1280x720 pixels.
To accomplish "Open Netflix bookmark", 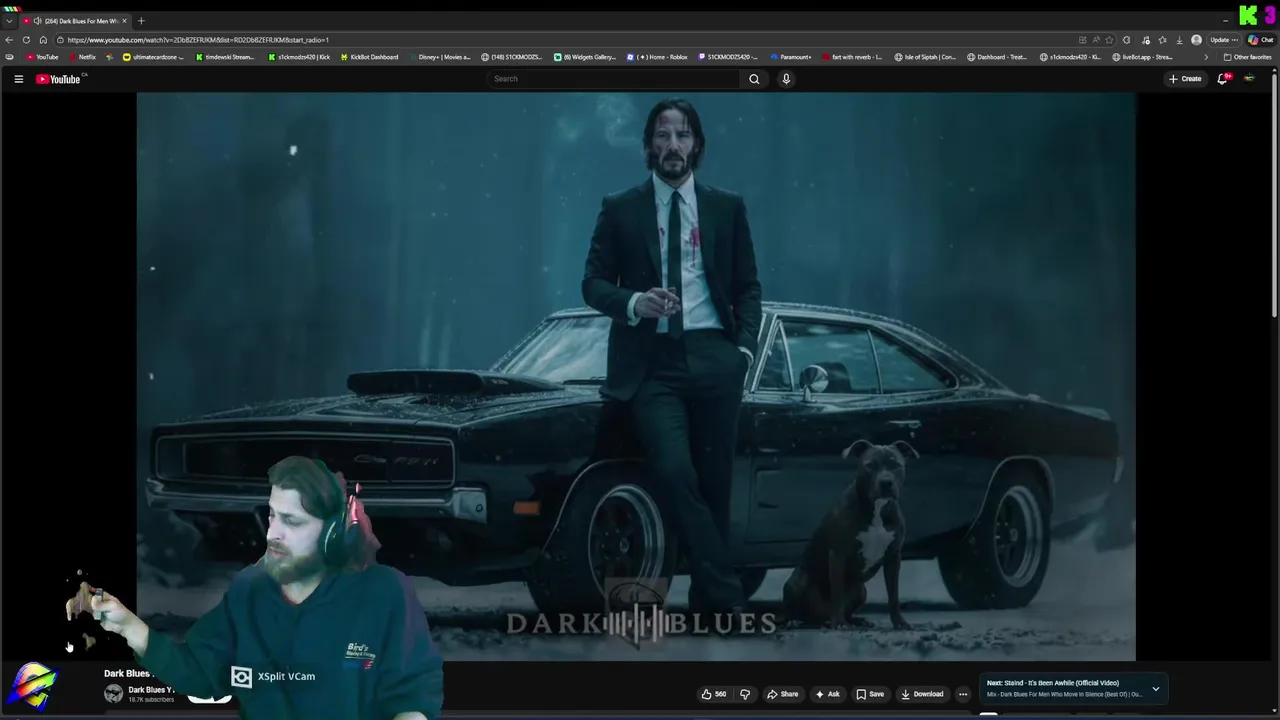I will point(82,57).
